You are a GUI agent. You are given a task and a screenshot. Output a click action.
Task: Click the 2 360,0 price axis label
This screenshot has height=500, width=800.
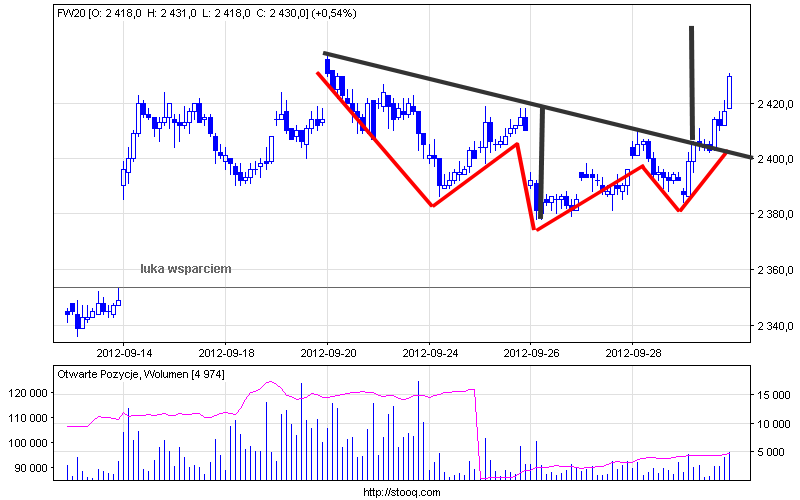tap(775, 270)
